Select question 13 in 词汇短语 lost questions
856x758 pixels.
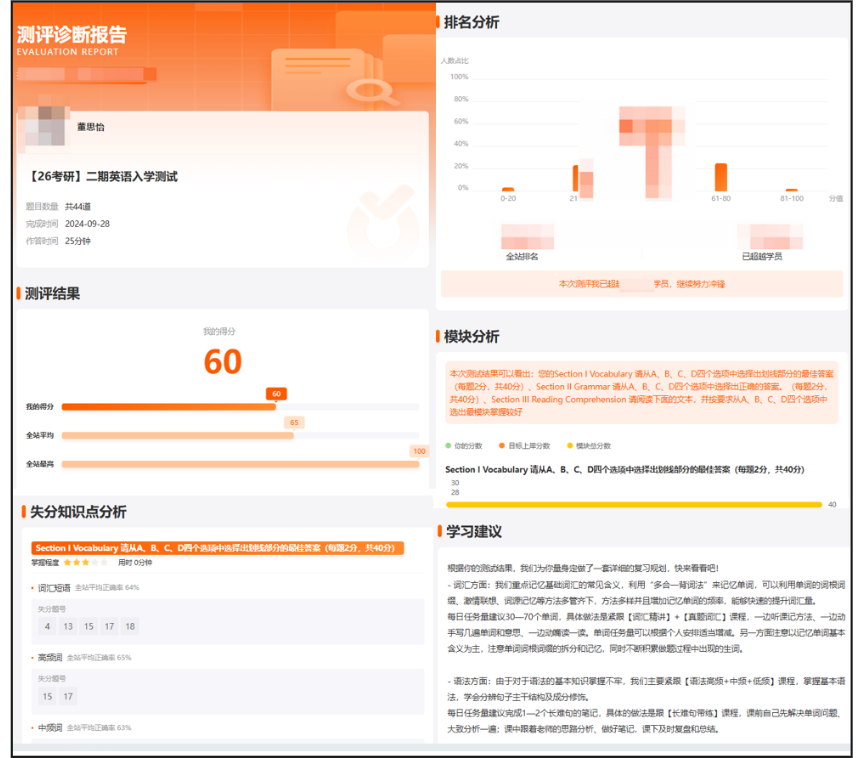point(68,626)
